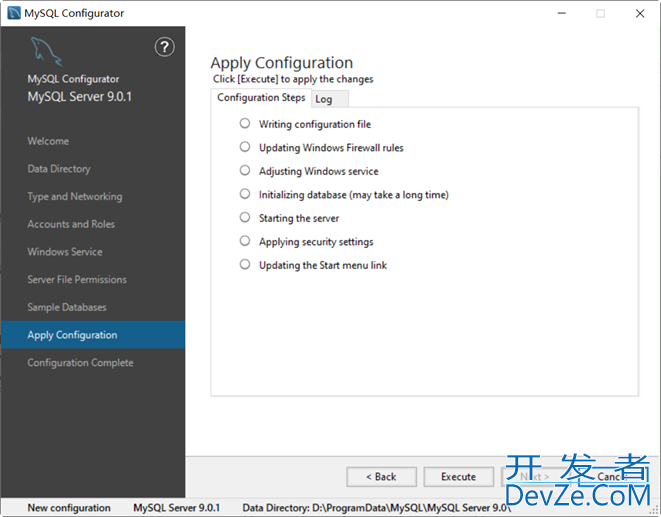The width and height of the screenshot is (661, 517).
Task: Select the Writing configuration file step indicator
Action: [245, 124]
